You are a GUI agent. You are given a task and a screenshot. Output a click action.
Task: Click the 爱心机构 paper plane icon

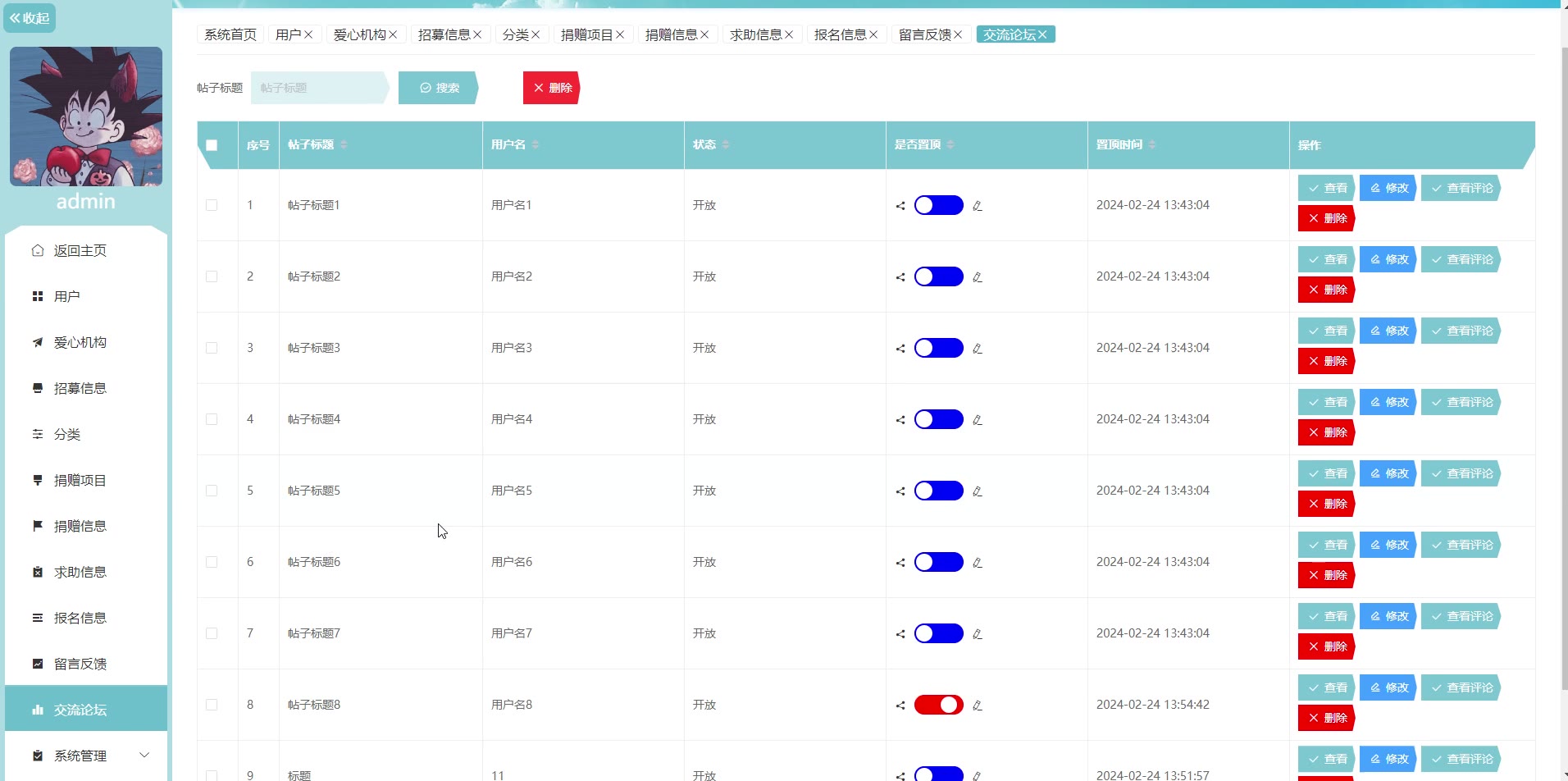coord(38,342)
